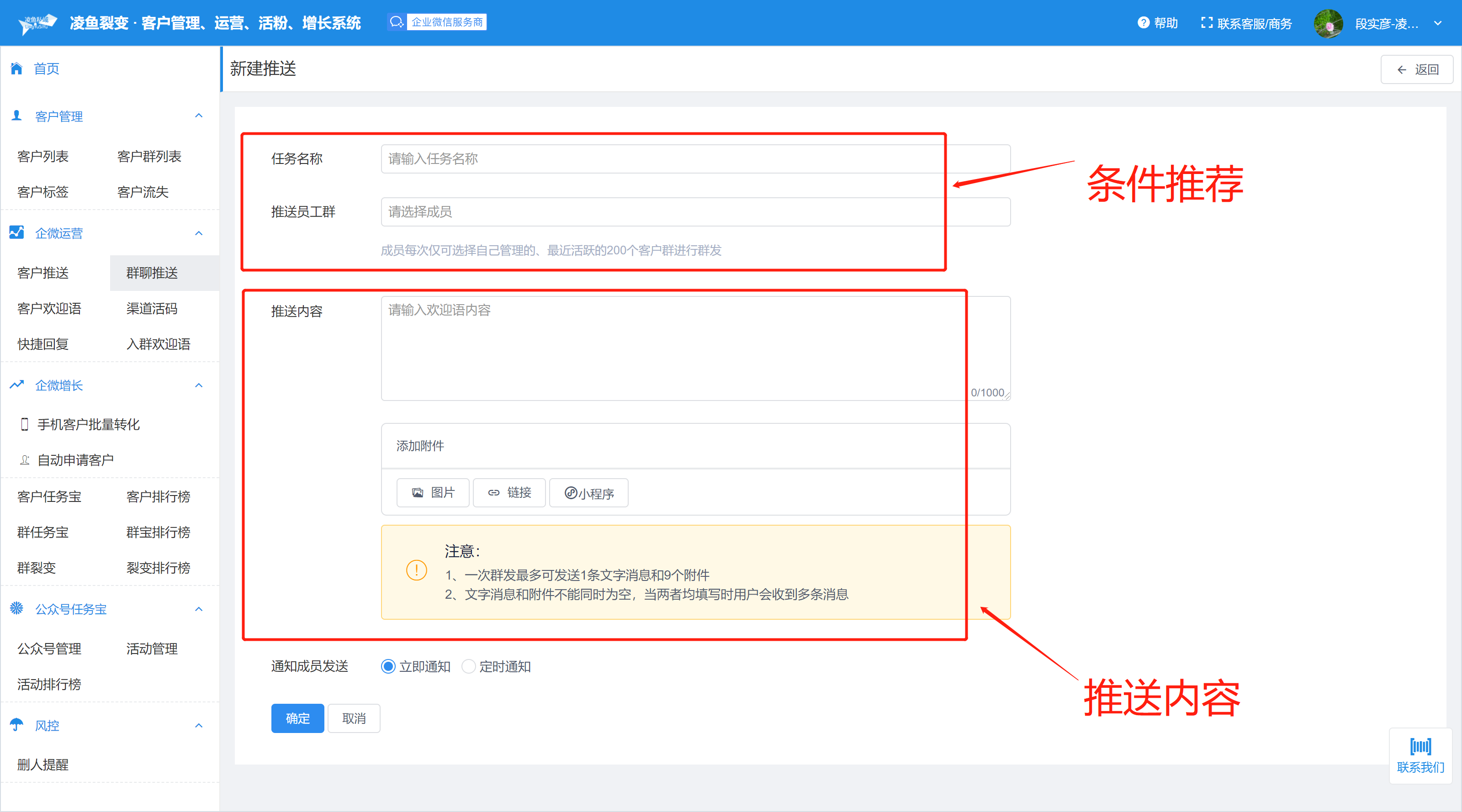Click the 返回 back button
The width and height of the screenshot is (1462, 812).
coord(1417,69)
